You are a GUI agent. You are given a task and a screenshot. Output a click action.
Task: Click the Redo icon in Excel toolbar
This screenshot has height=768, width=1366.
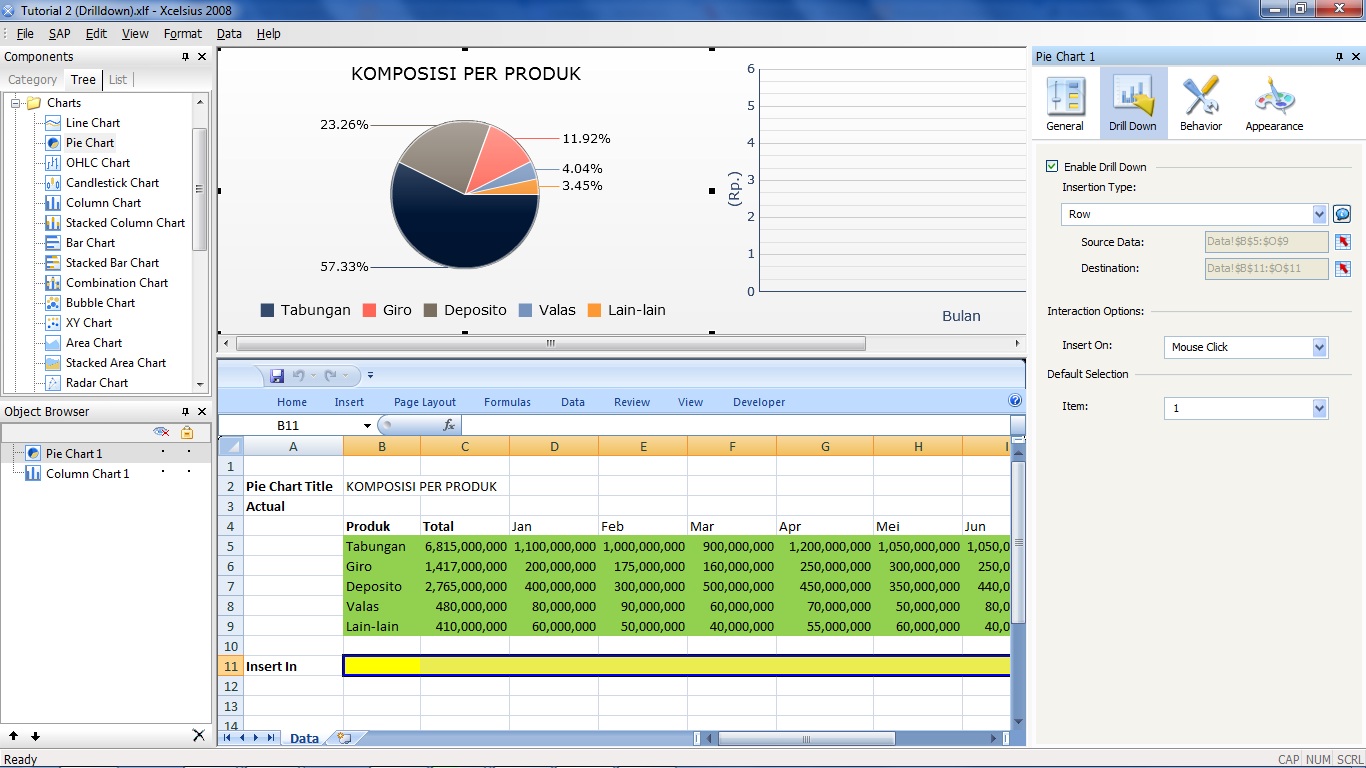[331, 376]
